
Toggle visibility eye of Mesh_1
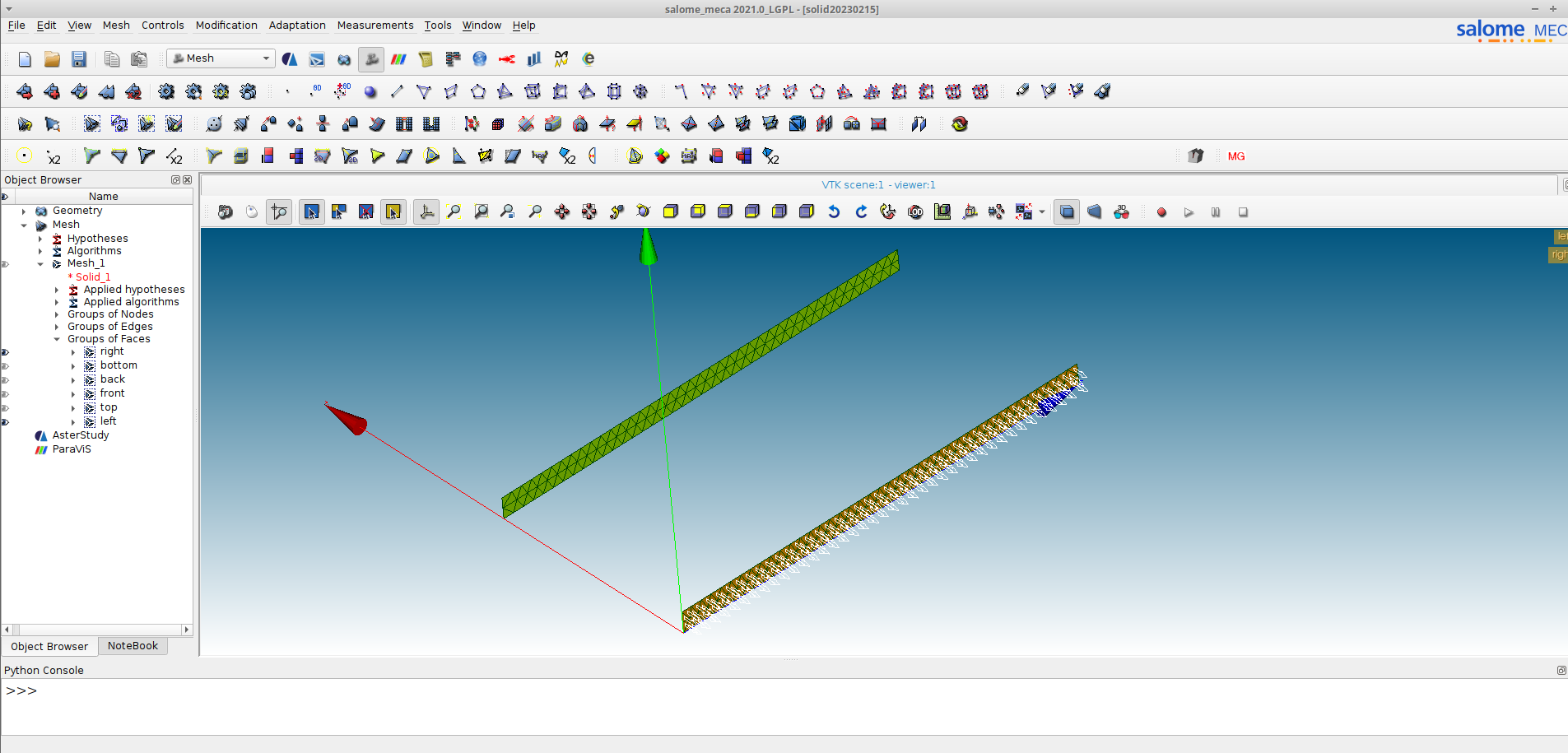click(x=5, y=264)
